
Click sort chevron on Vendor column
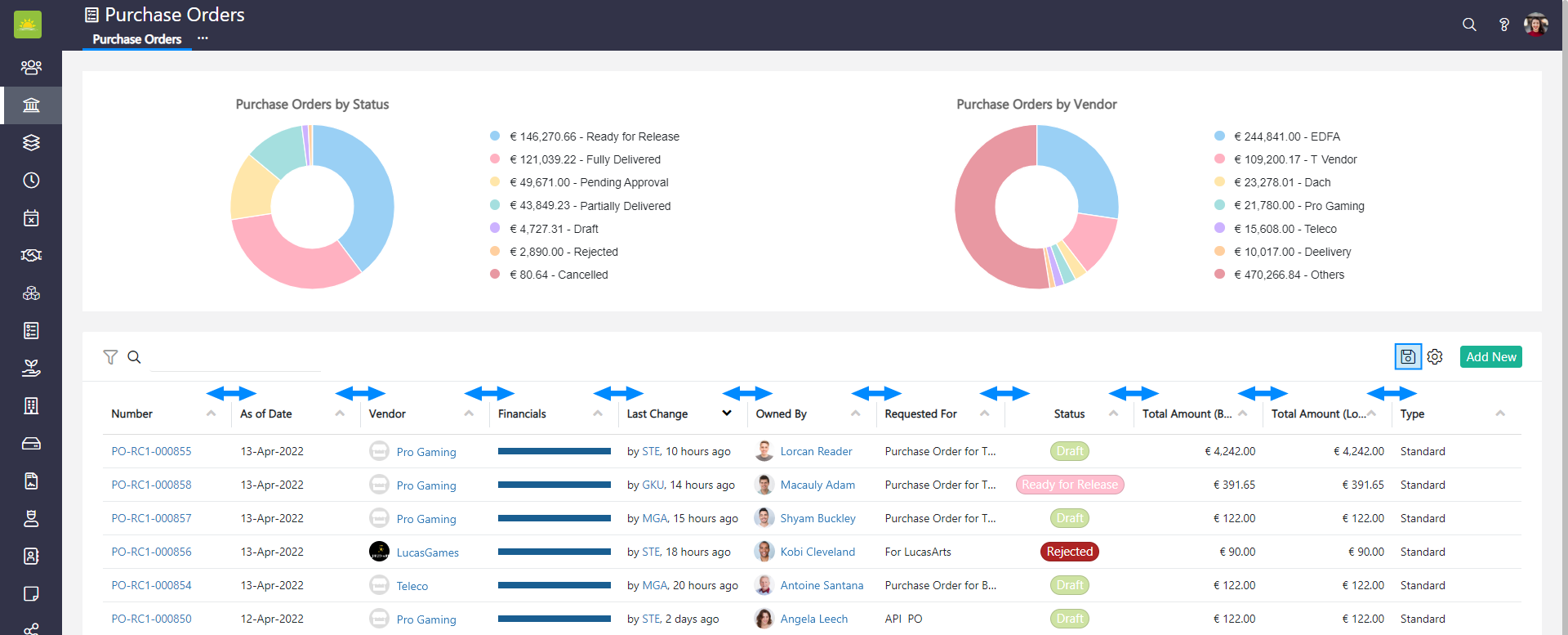[469, 414]
